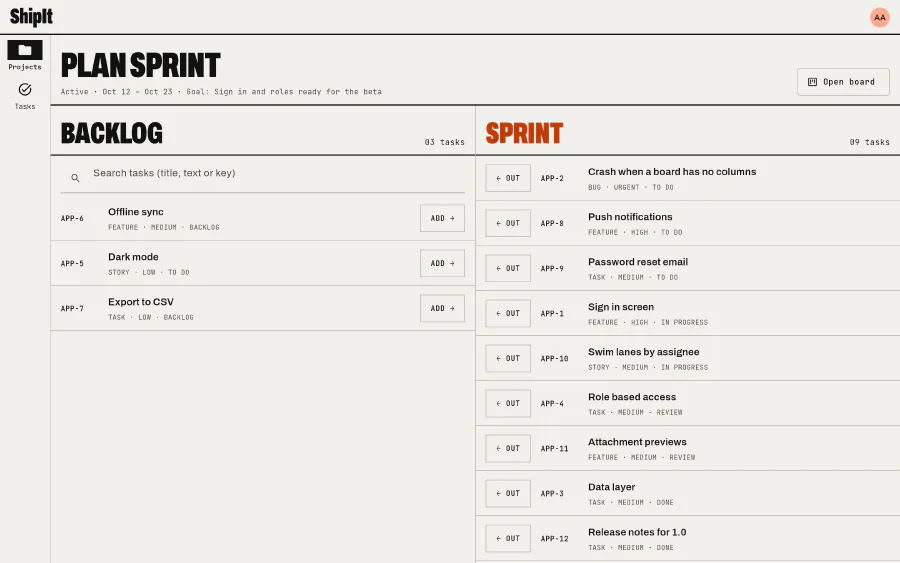Open the Push notifications task title
Screen dimensions: 900x563
click(x=630, y=217)
